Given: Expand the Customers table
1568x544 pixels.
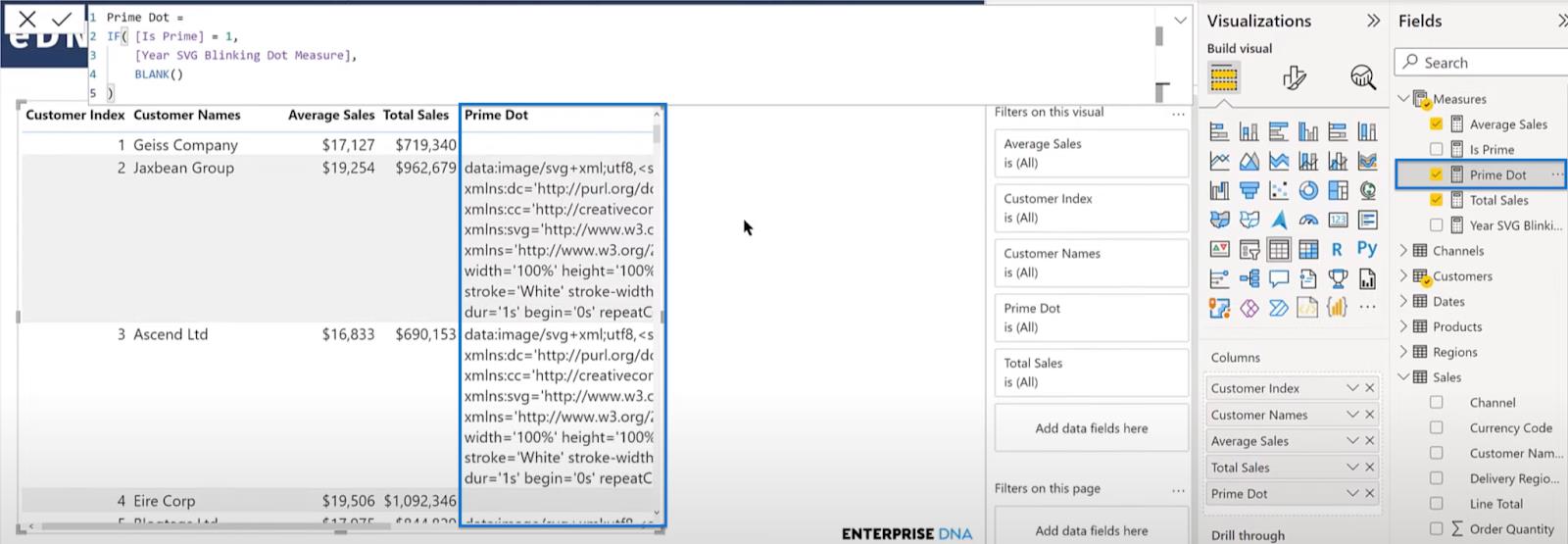Looking at the screenshot, I should [x=1403, y=276].
